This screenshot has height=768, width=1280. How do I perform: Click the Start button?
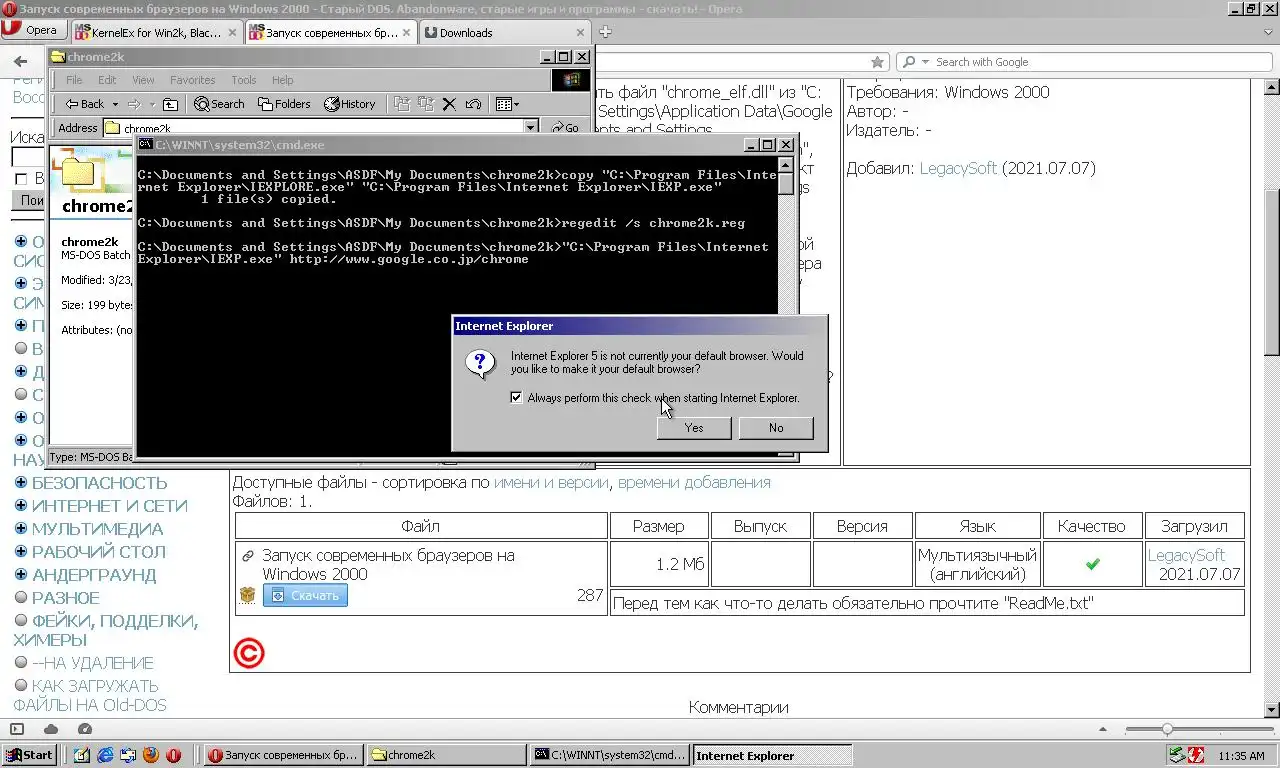point(29,755)
